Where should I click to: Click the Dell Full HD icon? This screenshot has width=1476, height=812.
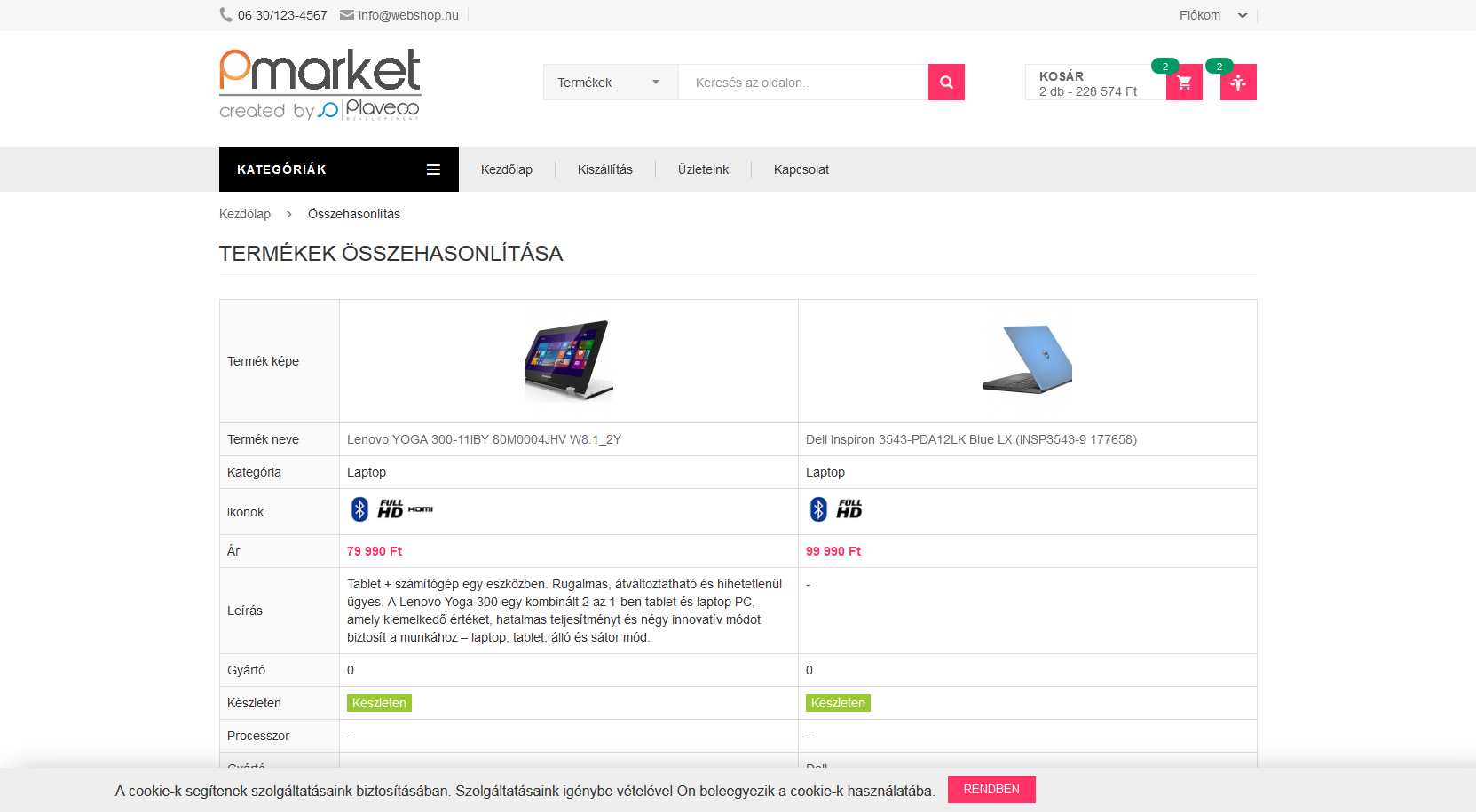[849, 509]
